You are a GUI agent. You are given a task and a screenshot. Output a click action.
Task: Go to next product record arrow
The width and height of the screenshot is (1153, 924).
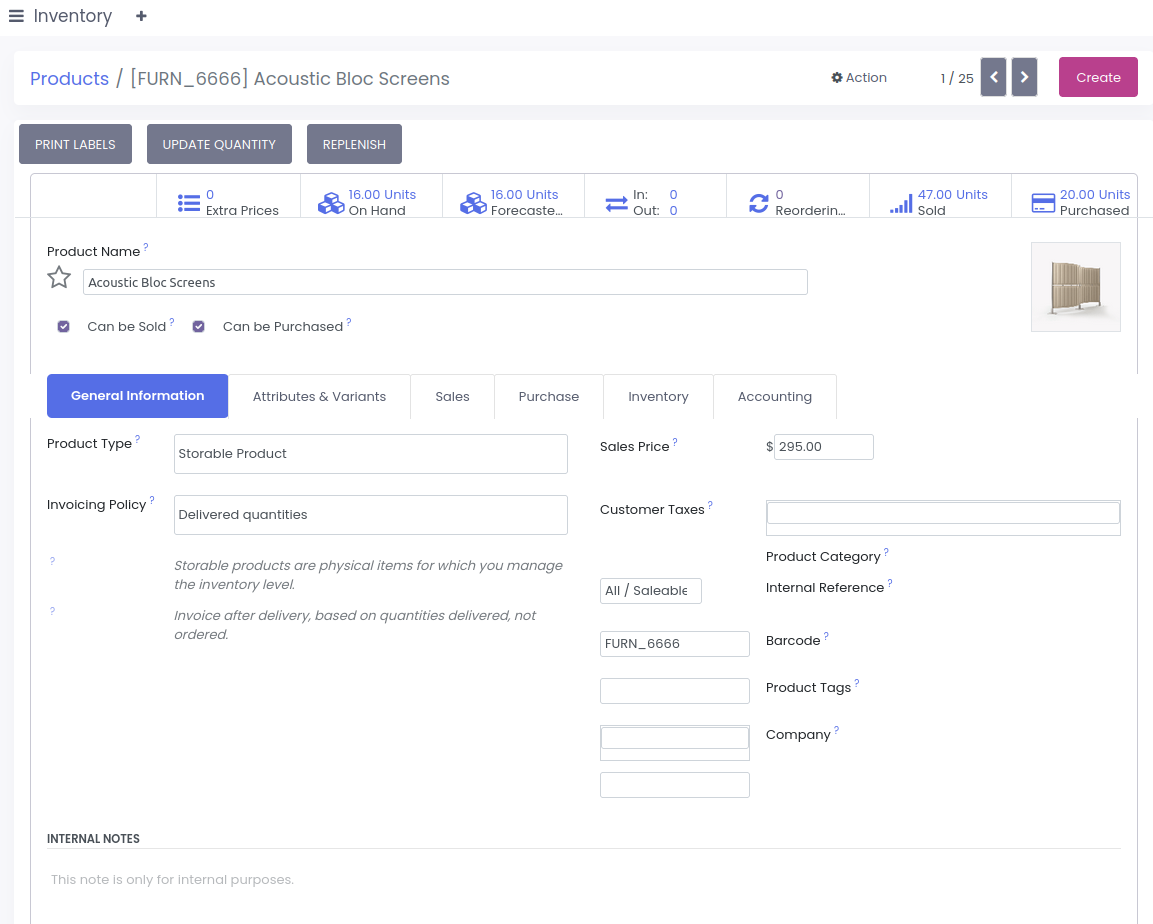[x=1024, y=77]
